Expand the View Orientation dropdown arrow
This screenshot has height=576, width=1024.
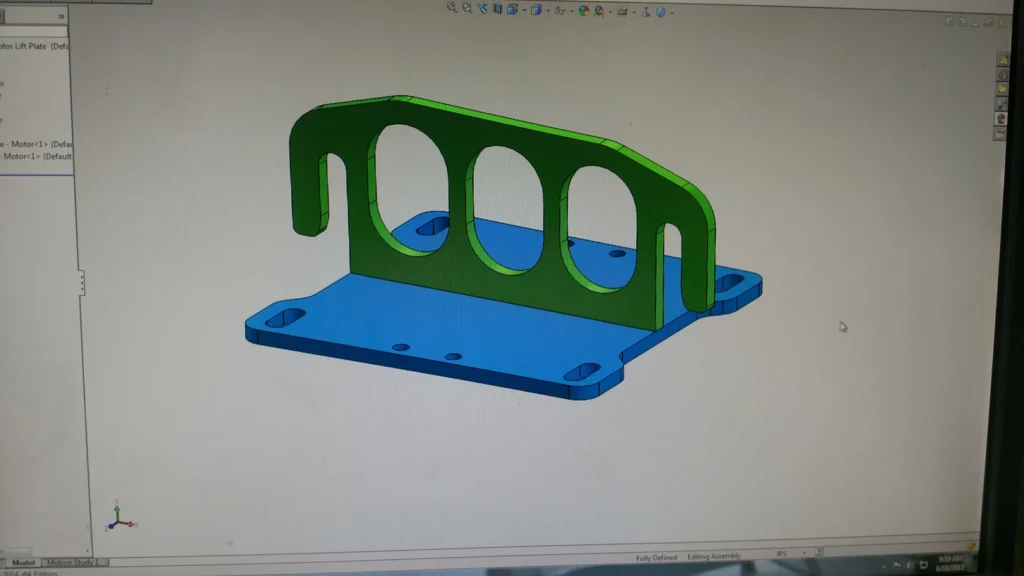tap(524, 10)
